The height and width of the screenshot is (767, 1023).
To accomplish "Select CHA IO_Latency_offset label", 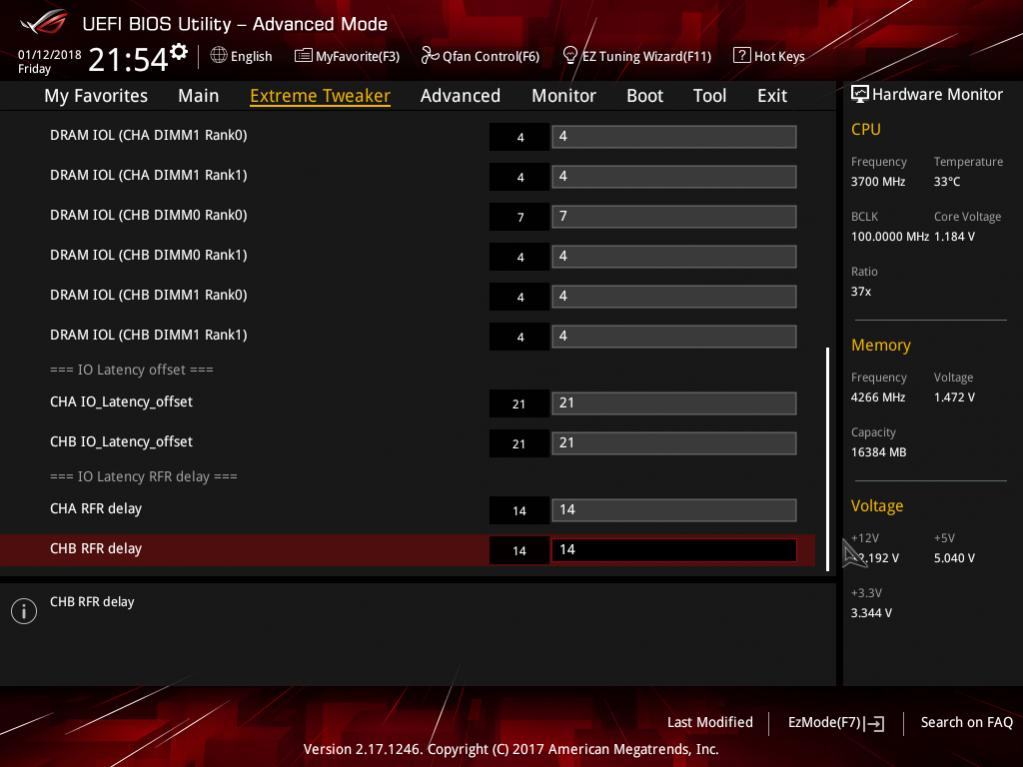I will 121,402.
